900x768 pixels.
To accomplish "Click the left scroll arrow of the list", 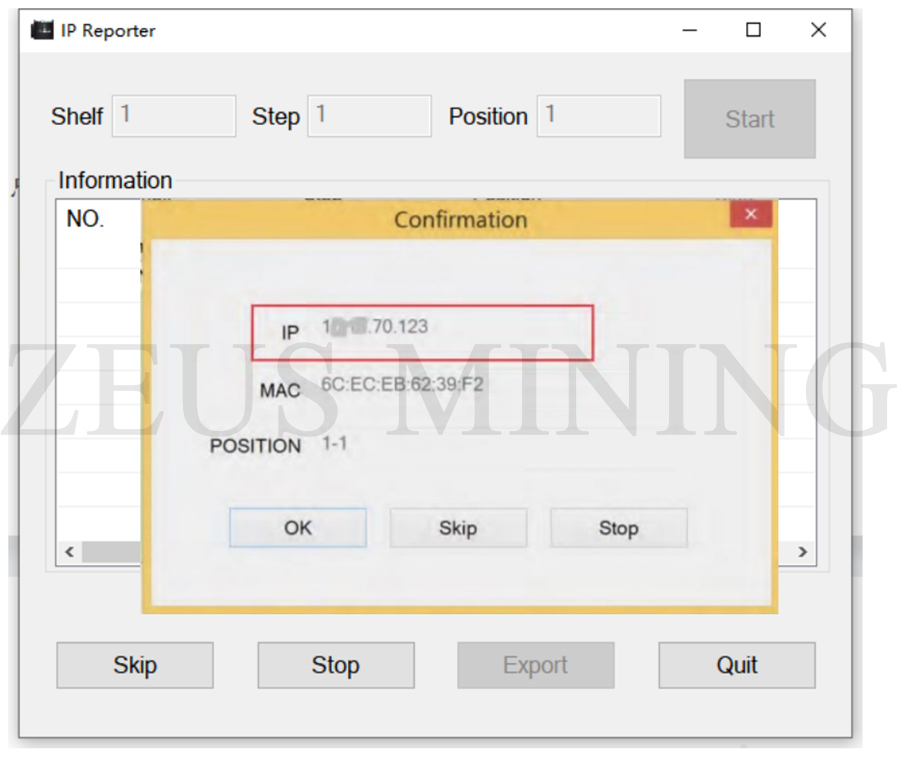I will tap(68, 551).
